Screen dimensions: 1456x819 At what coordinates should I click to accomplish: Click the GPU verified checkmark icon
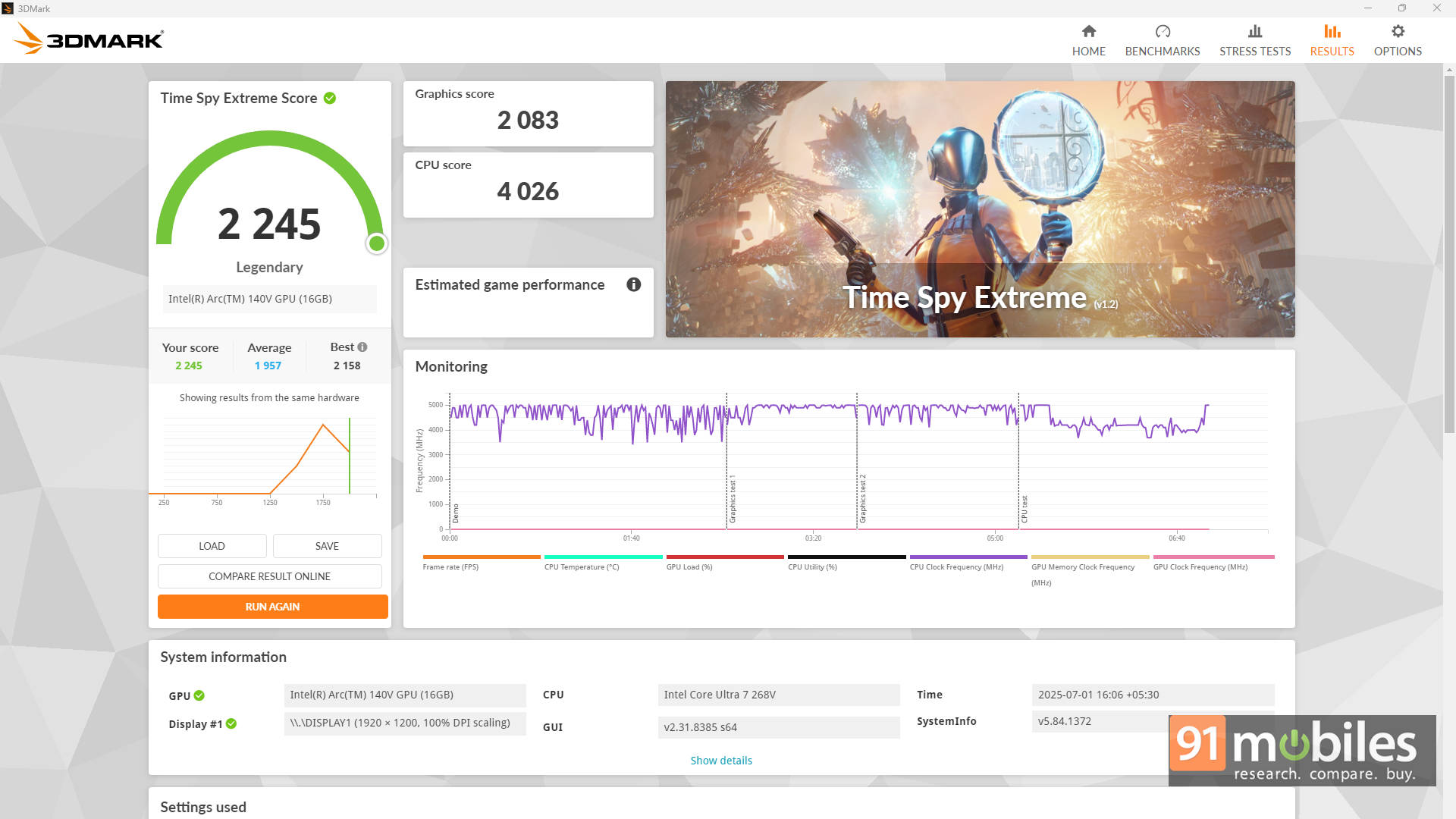pyautogui.click(x=199, y=695)
